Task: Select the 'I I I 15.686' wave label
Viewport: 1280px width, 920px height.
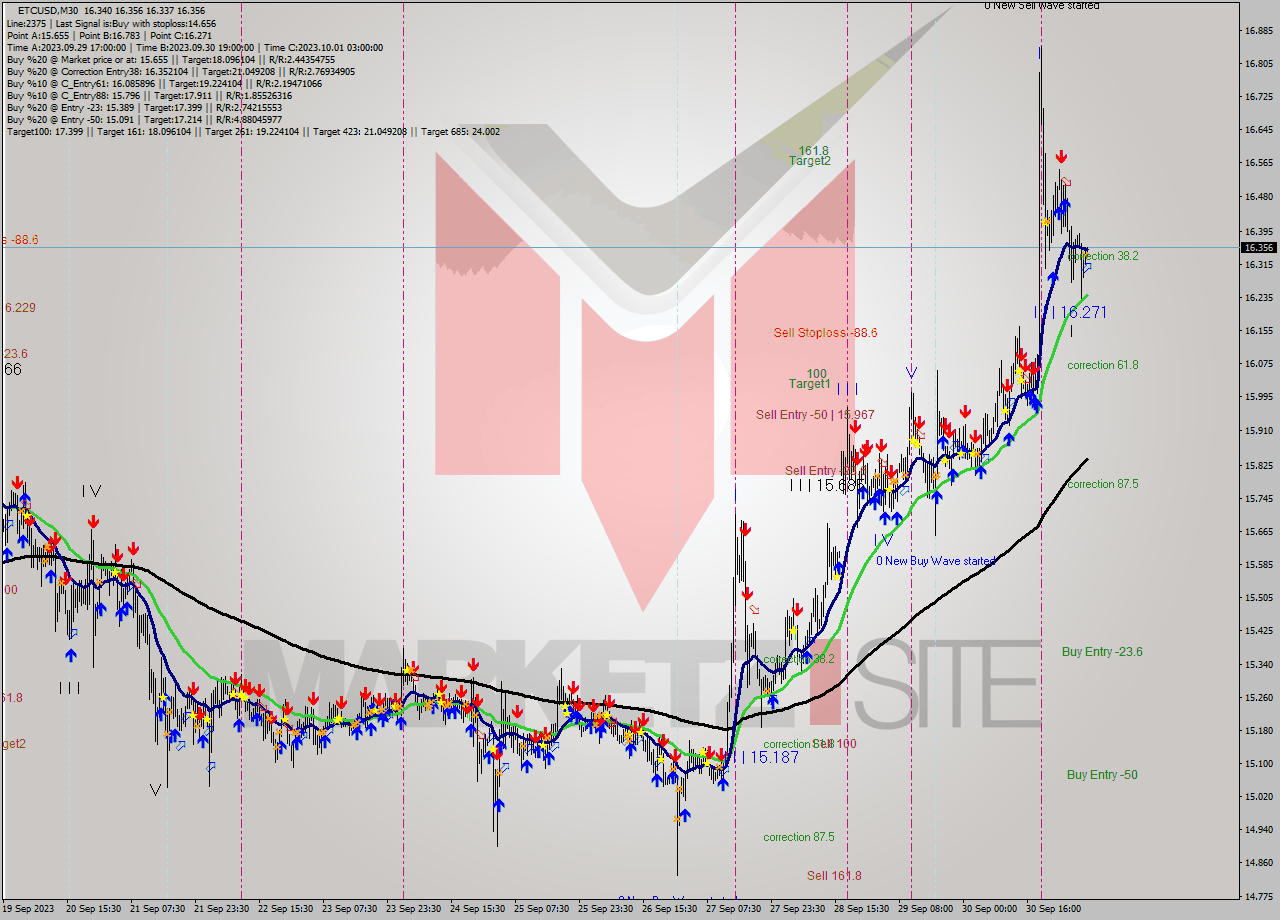Action: coord(825,485)
